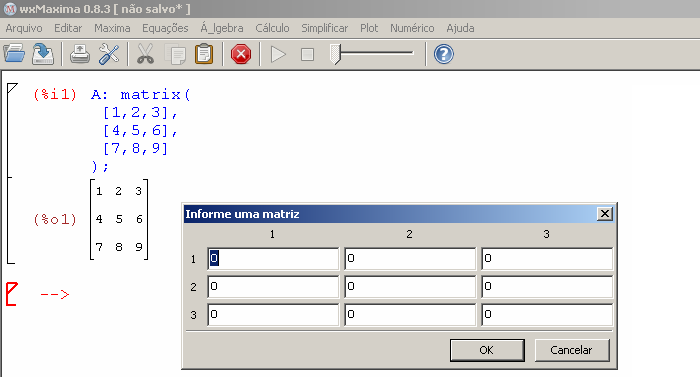Cut selection with the scissors icon
700x377 pixels.
click(x=146, y=54)
